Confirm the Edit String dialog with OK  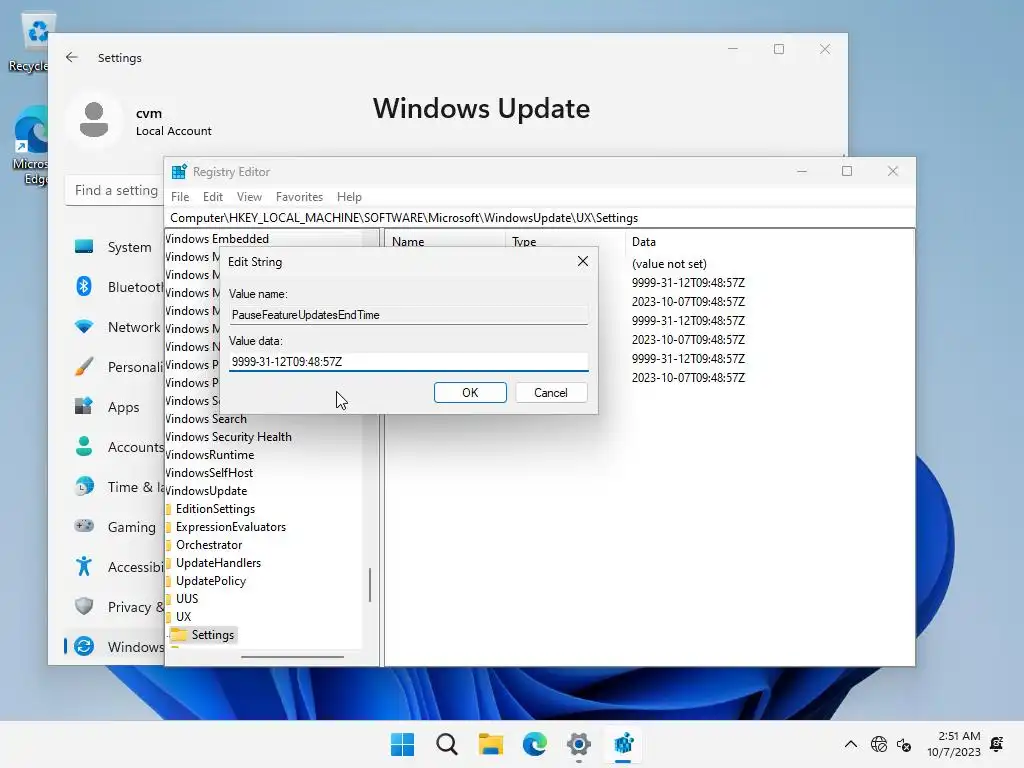tap(470, 392)
